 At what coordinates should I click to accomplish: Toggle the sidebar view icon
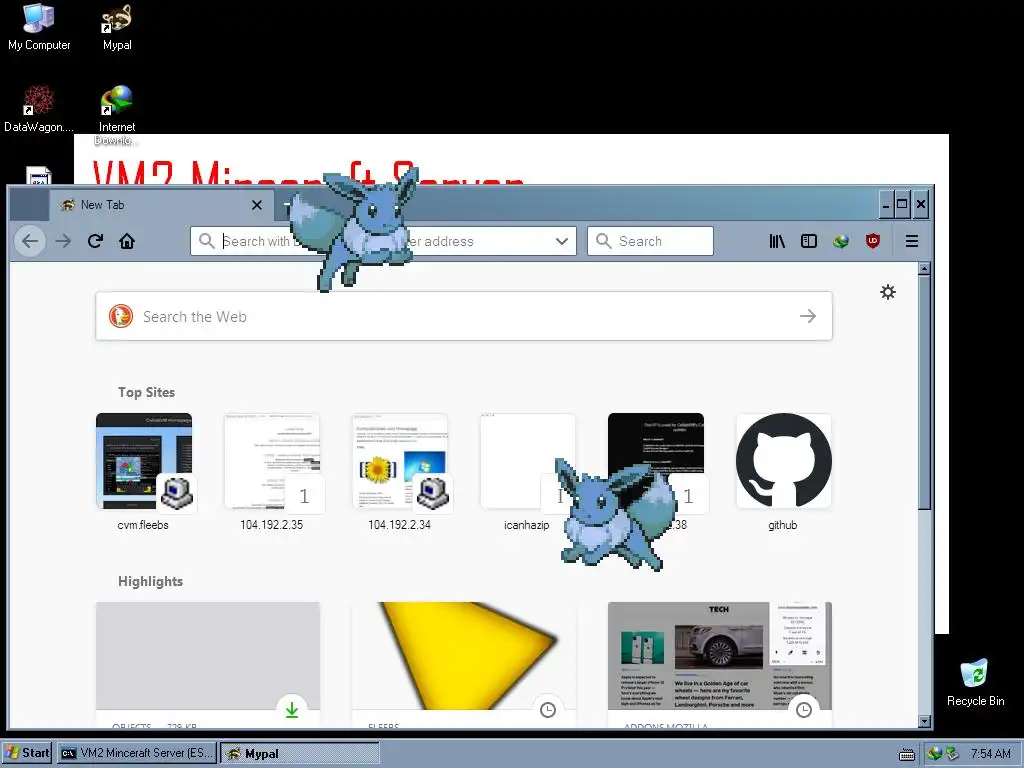tap(808, 241)
